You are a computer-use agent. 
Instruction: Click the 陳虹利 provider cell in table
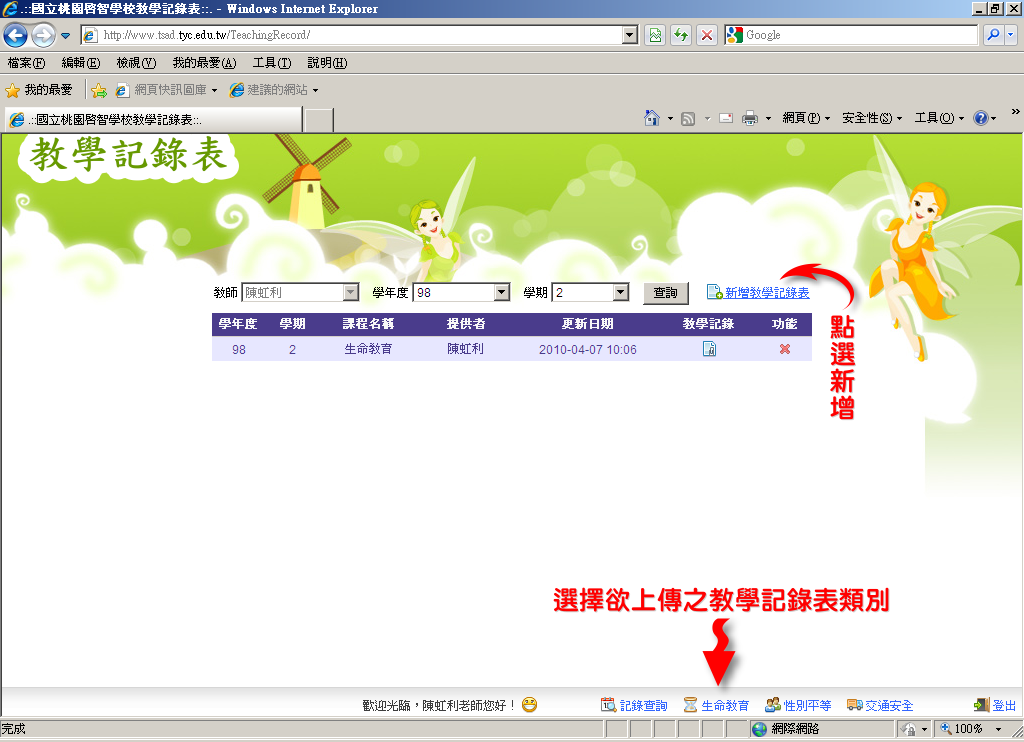[466, 349]
